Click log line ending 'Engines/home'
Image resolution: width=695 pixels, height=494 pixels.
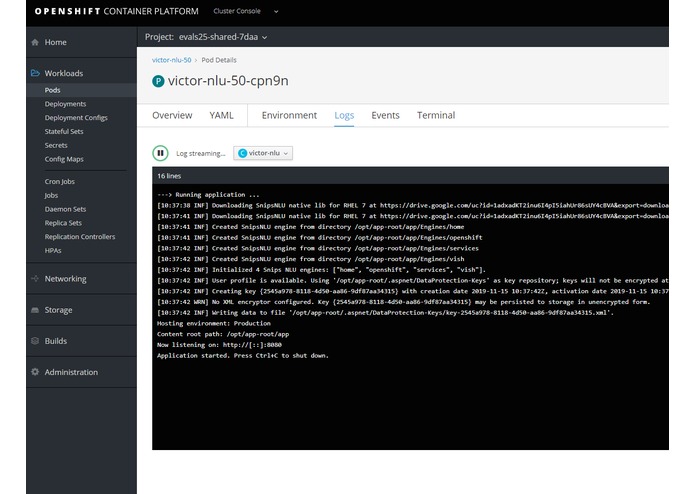311,227
